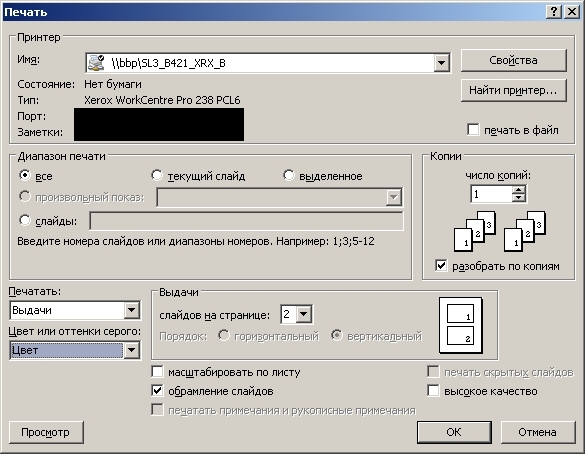Click the printer icon beside the name field
This screenshot has width=585, height=454.
coord(96,62)
